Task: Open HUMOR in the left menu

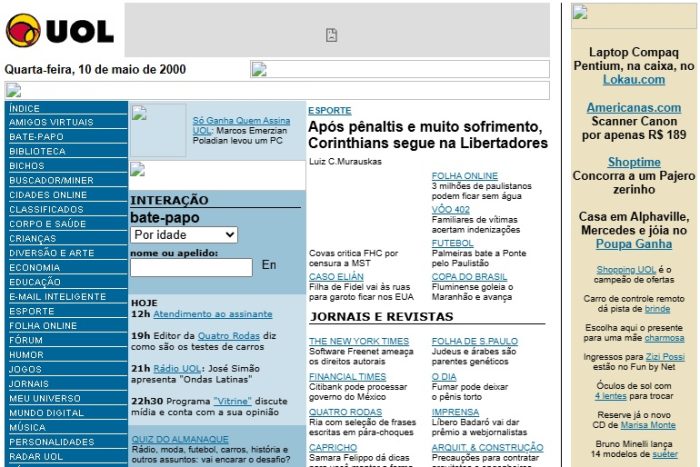Action: tap(26, 354)
